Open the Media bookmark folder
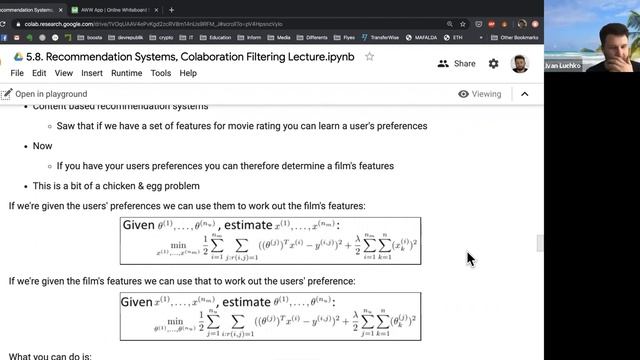The height and width of the screenshot is (360, 640). point(279,38)
